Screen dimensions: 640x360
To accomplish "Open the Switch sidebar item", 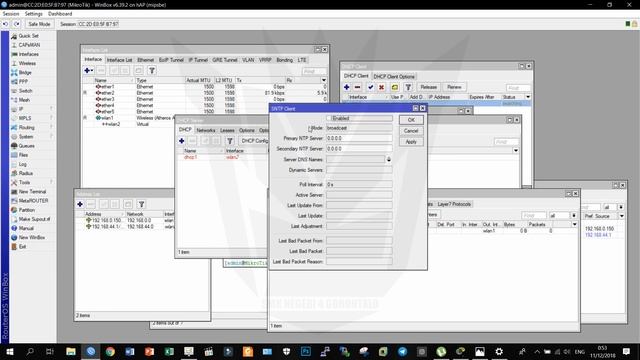I will tap(25, 91).
